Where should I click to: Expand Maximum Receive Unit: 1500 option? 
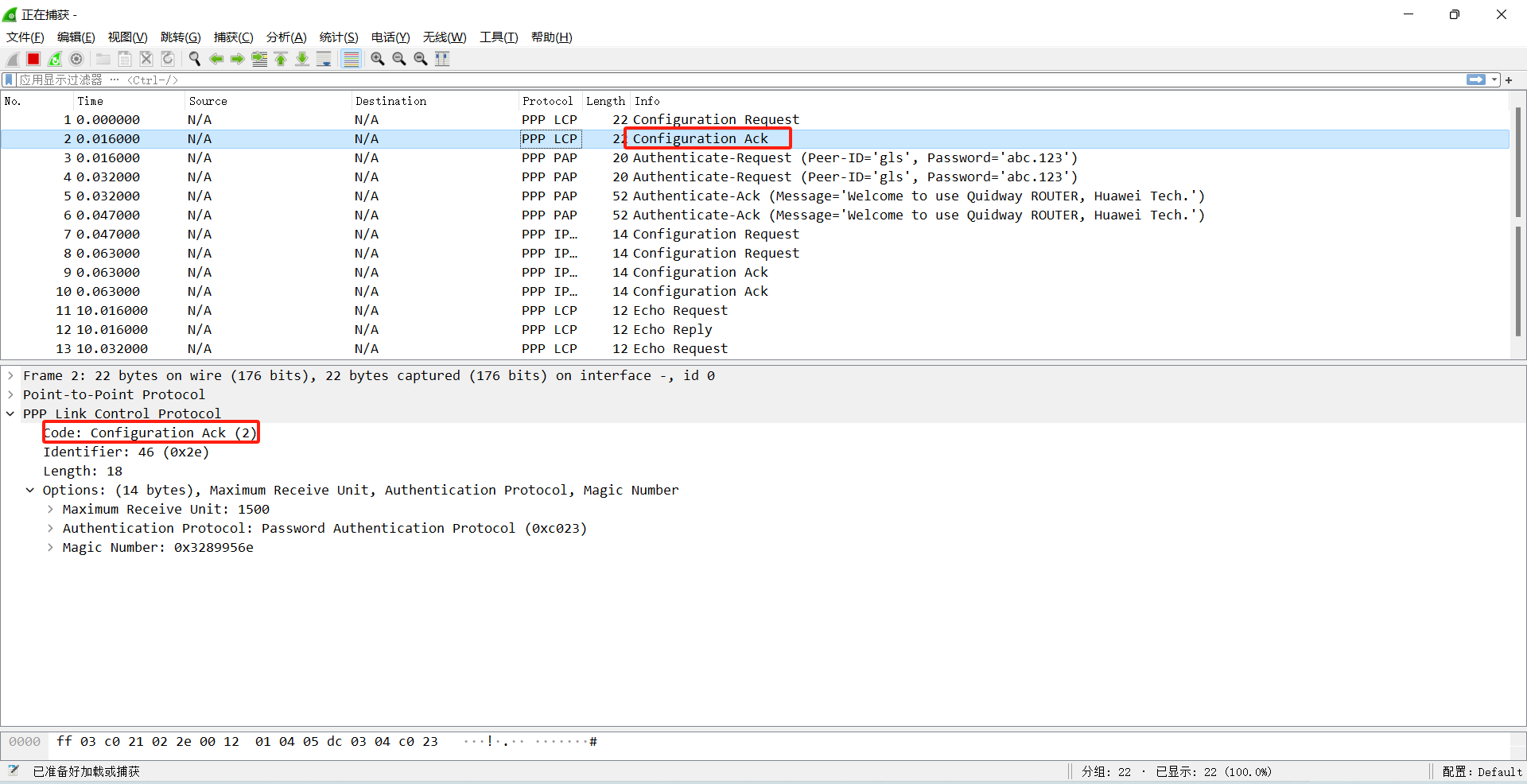pyautogui.click(x=50, y=509)
